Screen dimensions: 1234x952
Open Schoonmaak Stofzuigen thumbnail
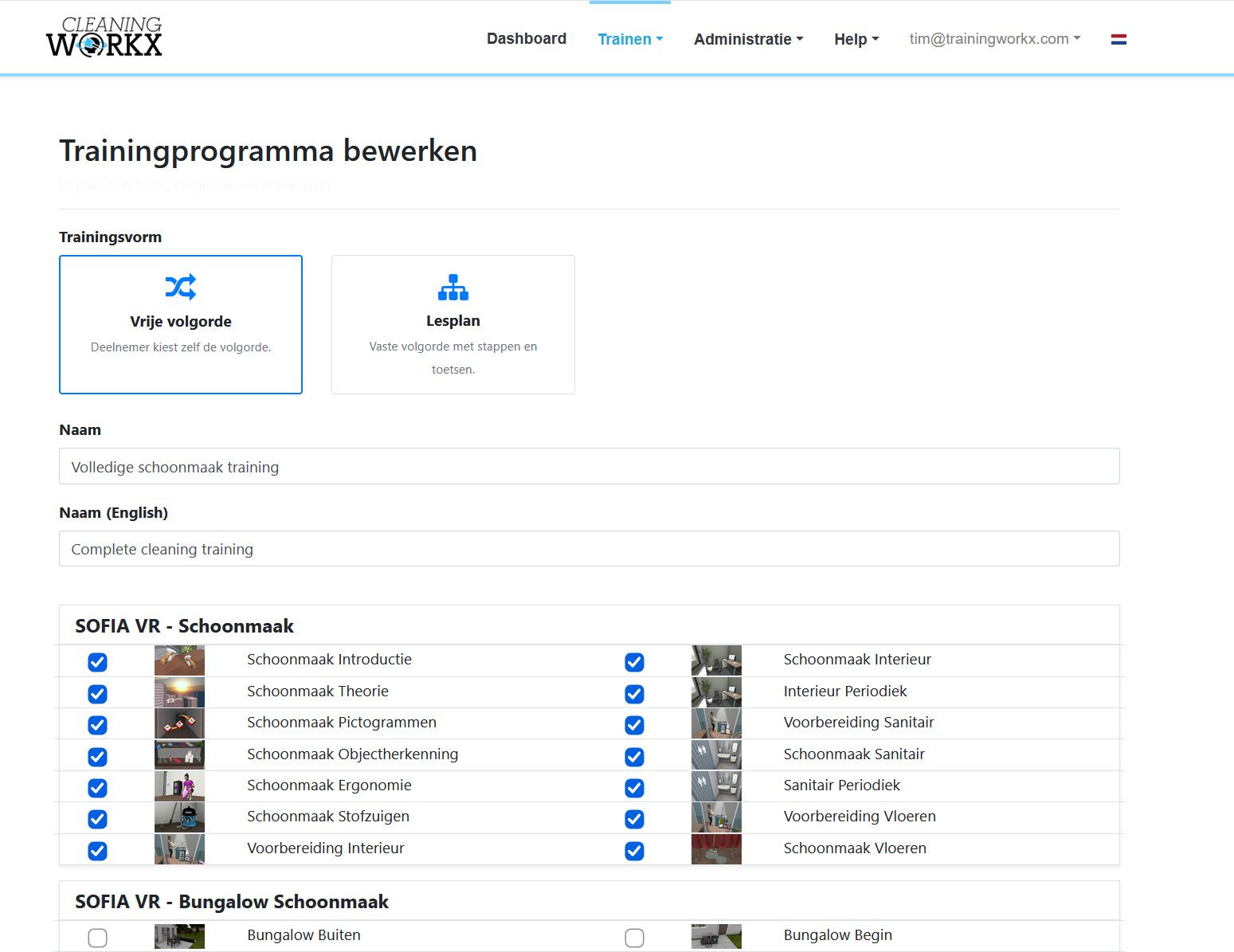[x=179, y=817]
